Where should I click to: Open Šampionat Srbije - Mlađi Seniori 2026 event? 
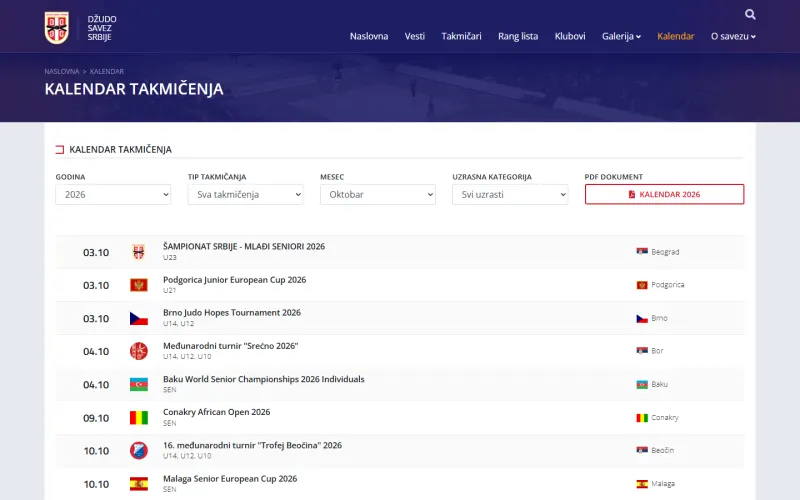point(244,246)
